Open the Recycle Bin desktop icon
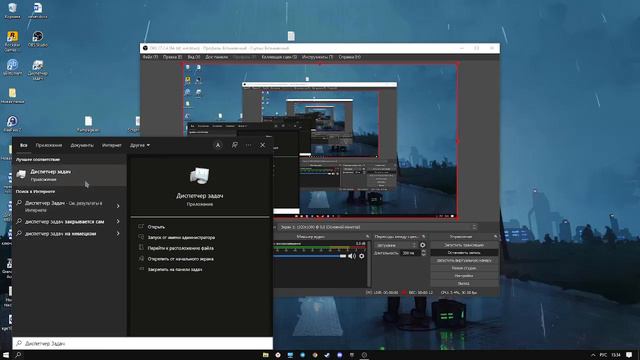The width and height of the screenshot is (640, 360). [12, 11]
